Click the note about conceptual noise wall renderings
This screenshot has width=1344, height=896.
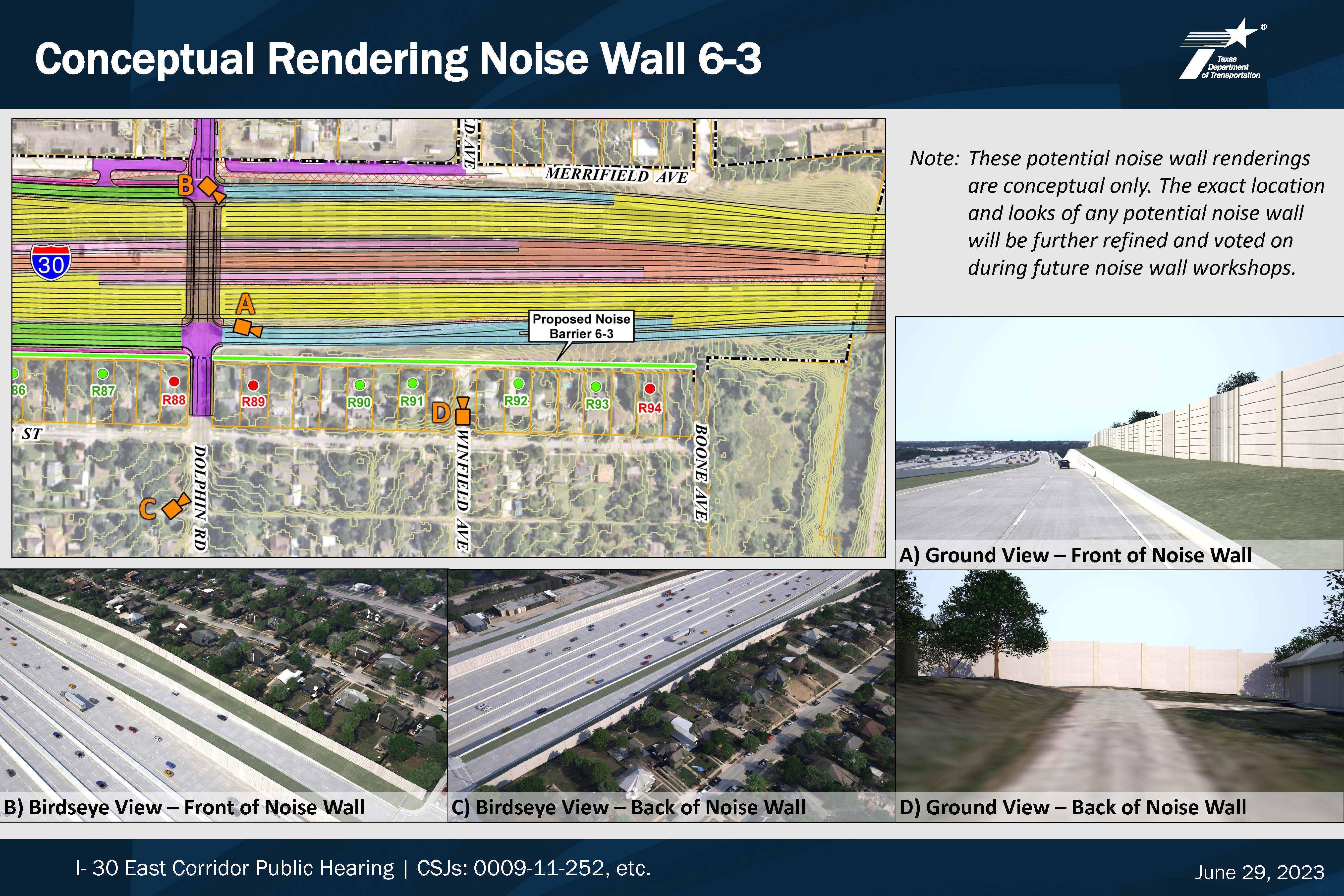pyautogui.click(x=1117, y=213)
